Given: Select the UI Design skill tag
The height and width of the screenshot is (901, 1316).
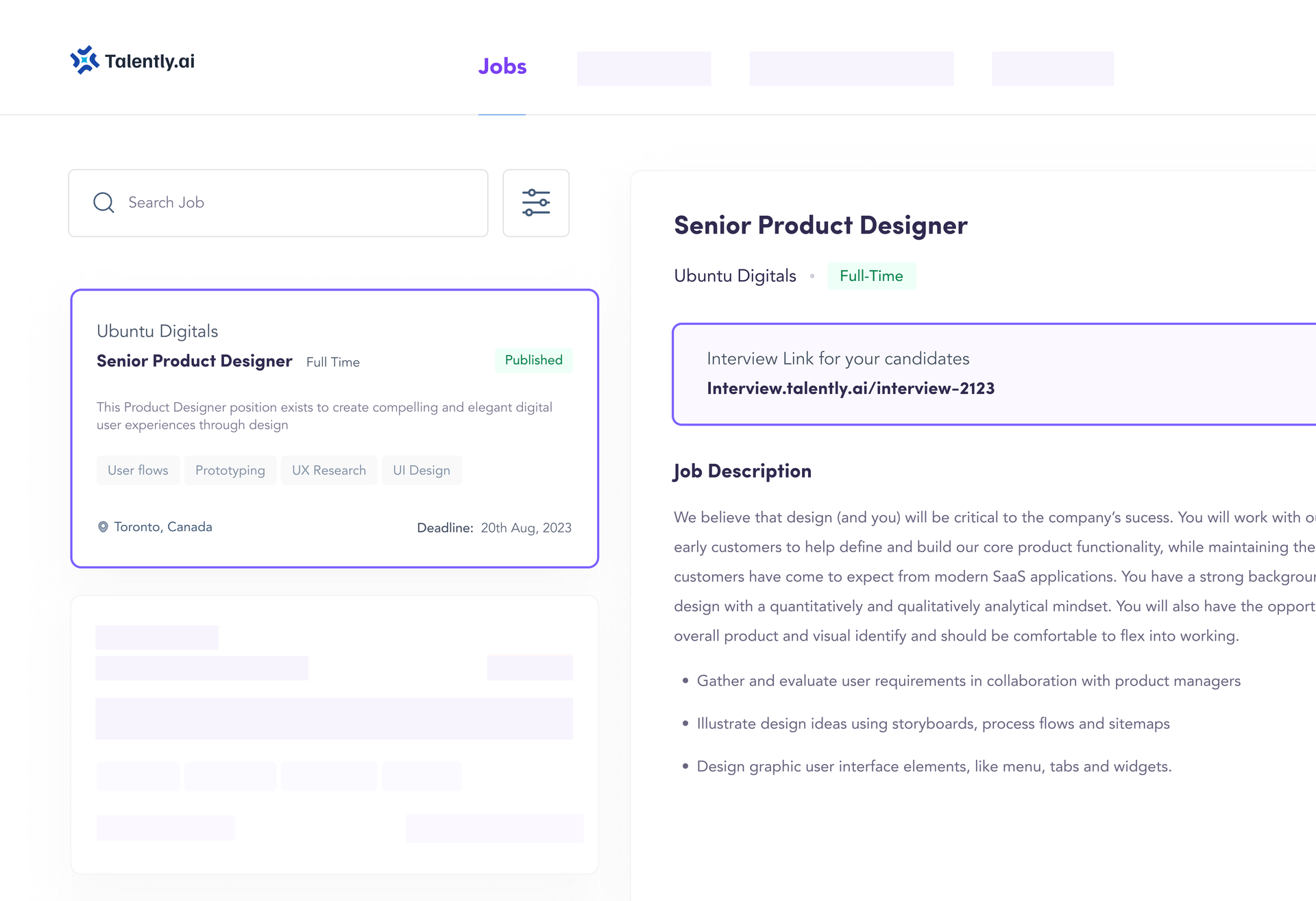Looking at the screenshot, I should (x=422, y=471).
